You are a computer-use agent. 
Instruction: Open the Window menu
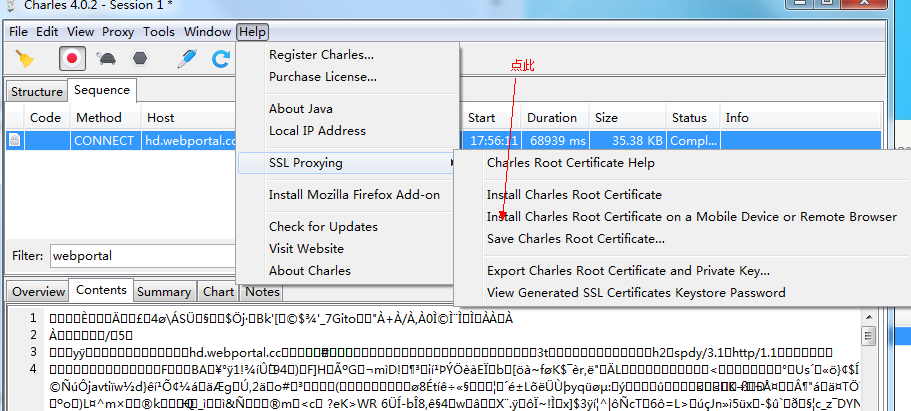tap(207, 32)
